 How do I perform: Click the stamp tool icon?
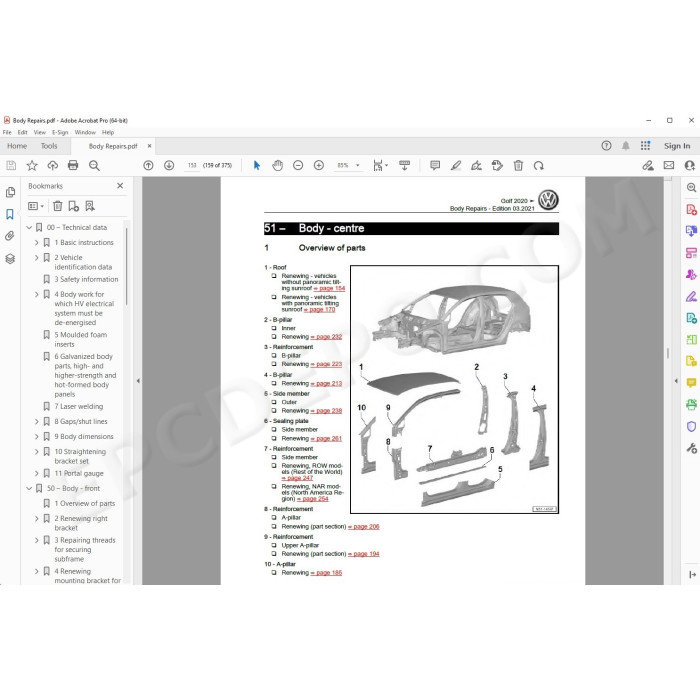point(497,166)
